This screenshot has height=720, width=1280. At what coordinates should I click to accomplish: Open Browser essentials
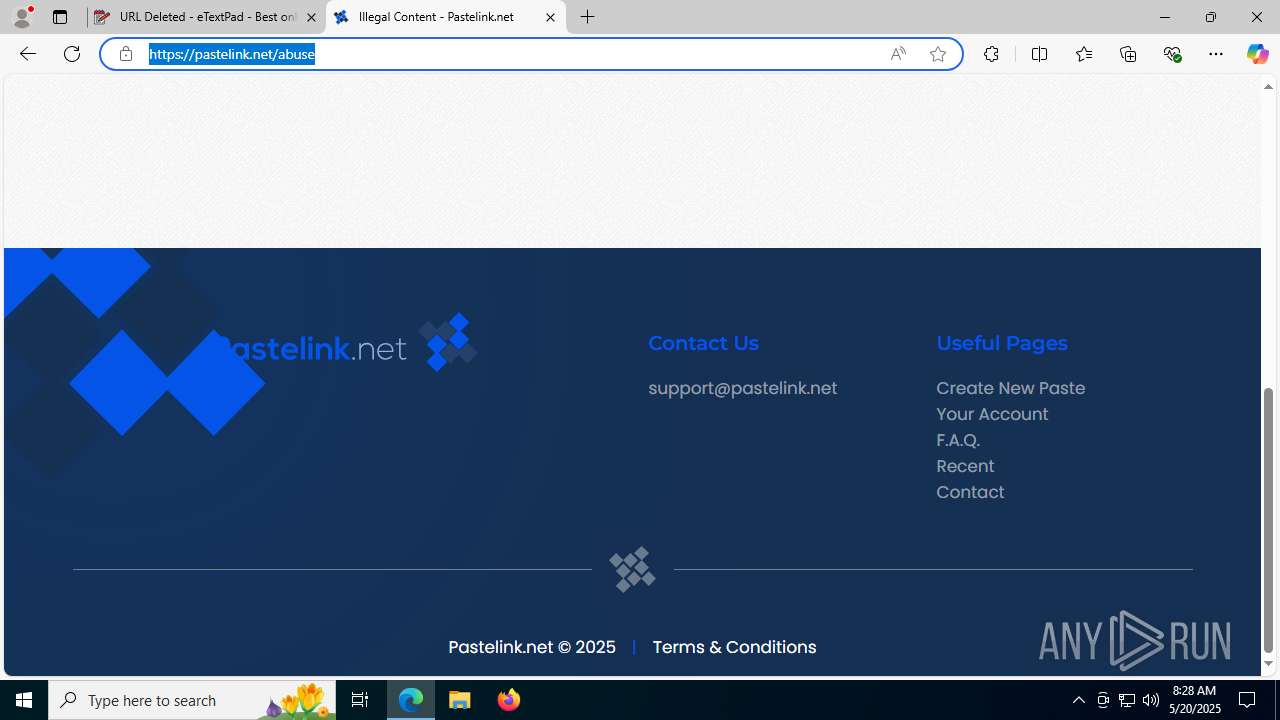pos(1172,54)
